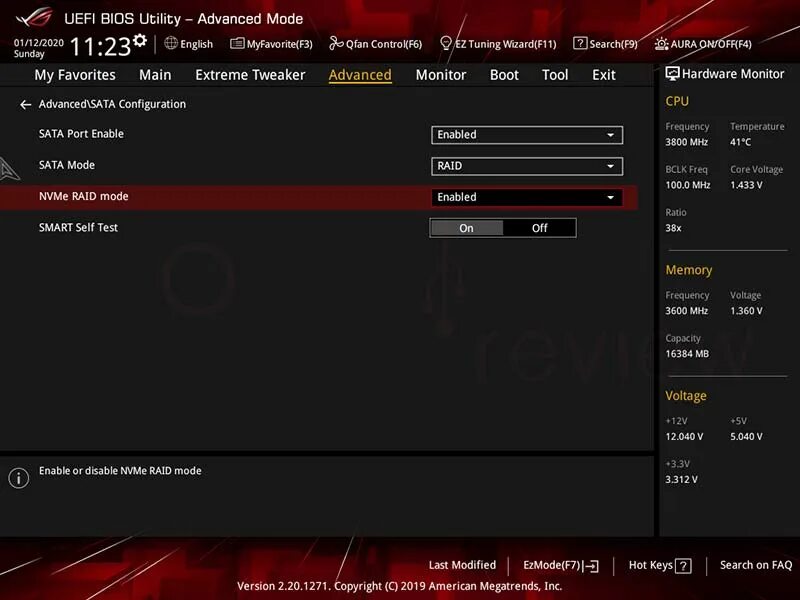Open the Tool tab
This screenshot has height=600, width=800.
555,75
